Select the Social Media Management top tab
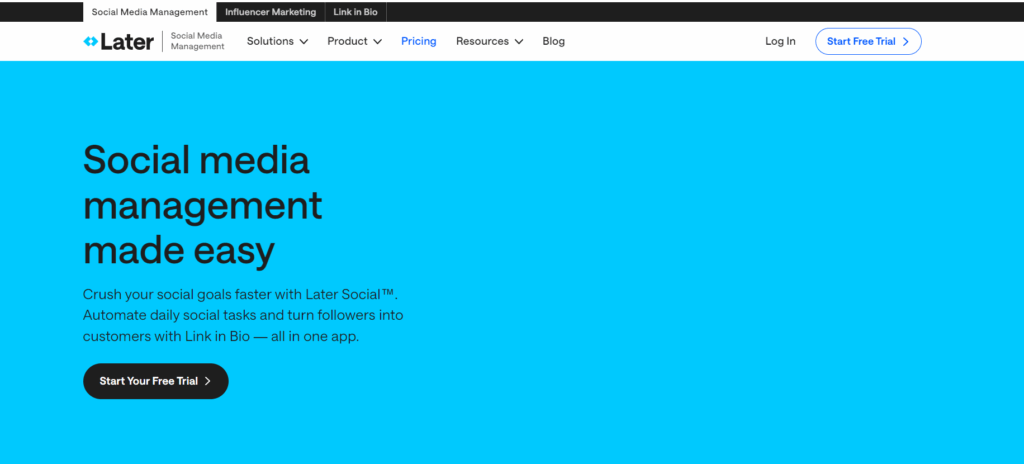The height and width of the screenshot is (464, 1024). point(150,12)
